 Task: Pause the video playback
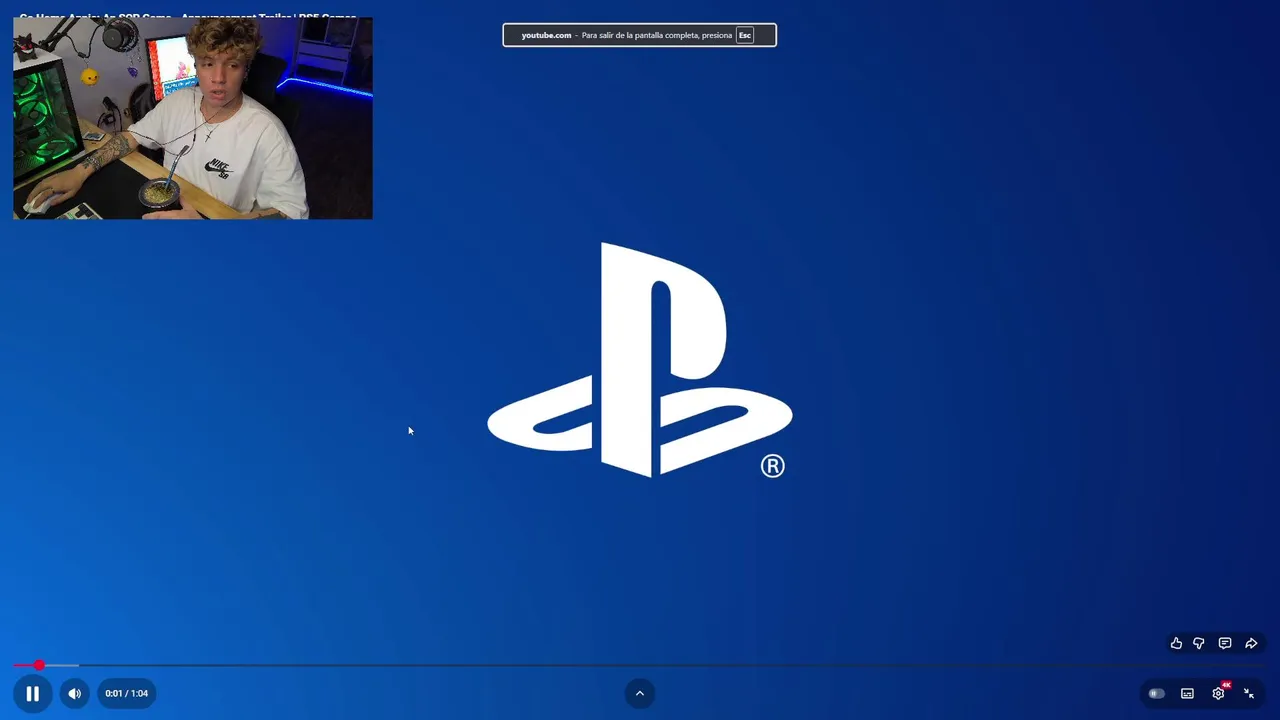pos(32,693)
